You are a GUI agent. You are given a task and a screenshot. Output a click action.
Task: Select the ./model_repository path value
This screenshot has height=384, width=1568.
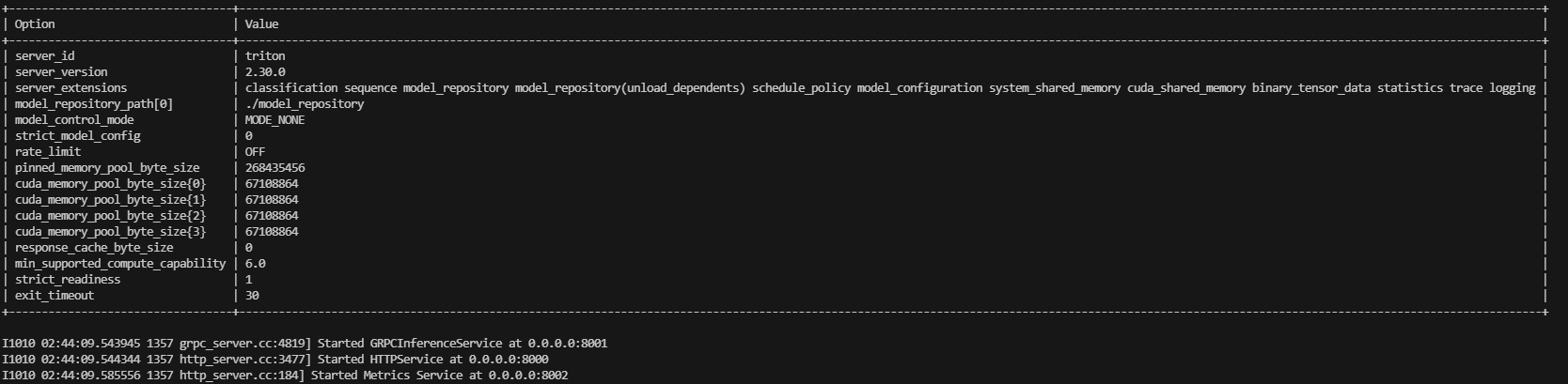point(305,104)
